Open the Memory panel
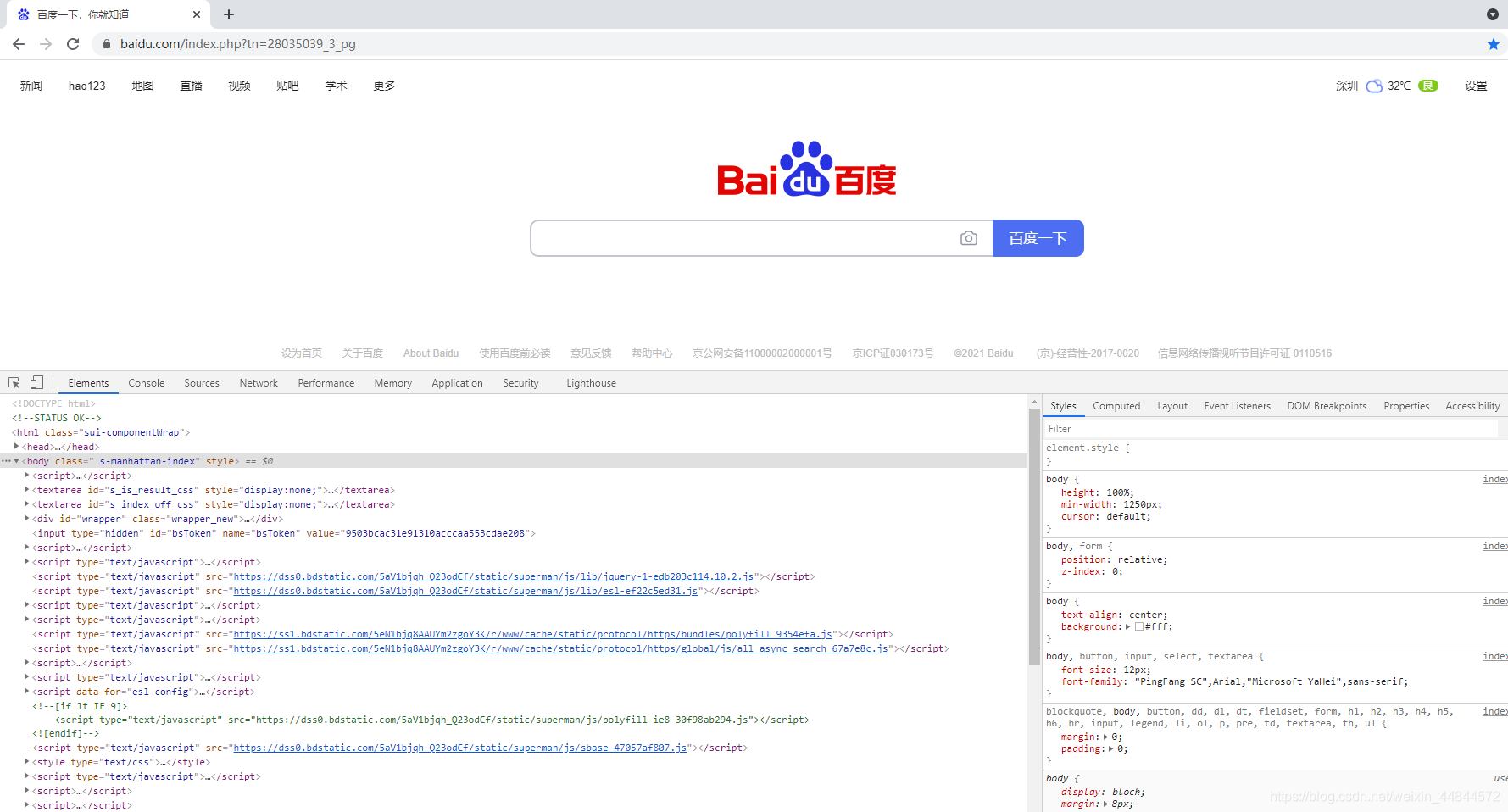Viewport: 1508px width, 812px height. click(393, 383)
